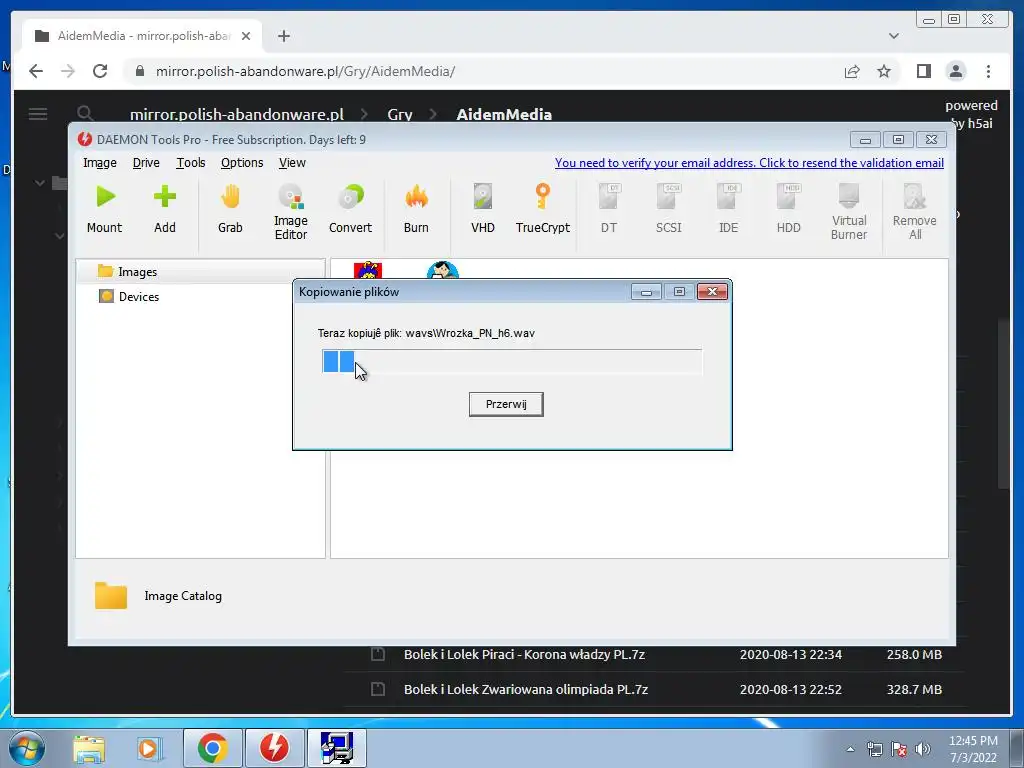Screen dimensions: 1024x768
Task: Open the Image Editor tool
Action: tap(291, 212)
